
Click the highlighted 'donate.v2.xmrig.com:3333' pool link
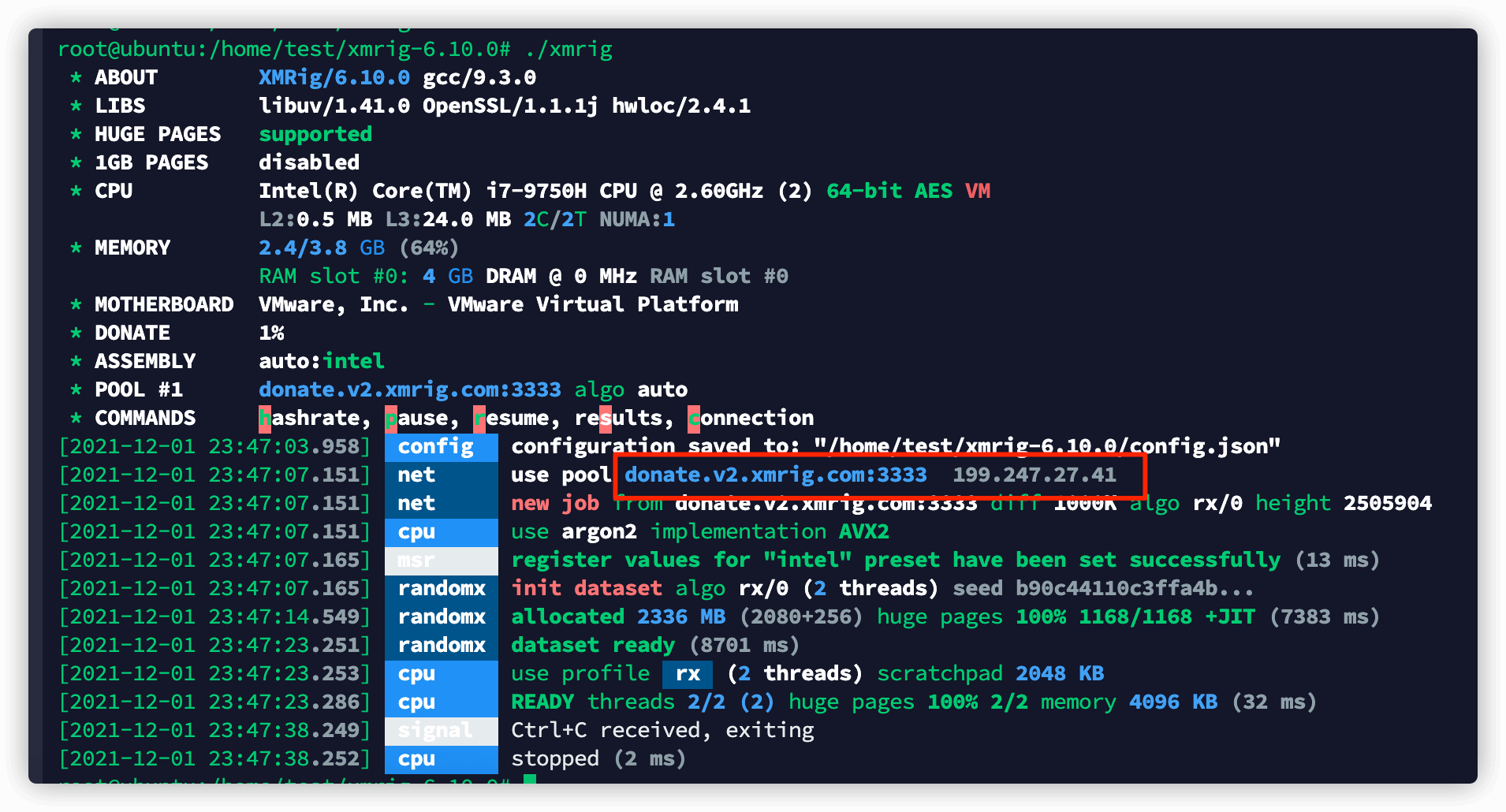pos(776,475)
